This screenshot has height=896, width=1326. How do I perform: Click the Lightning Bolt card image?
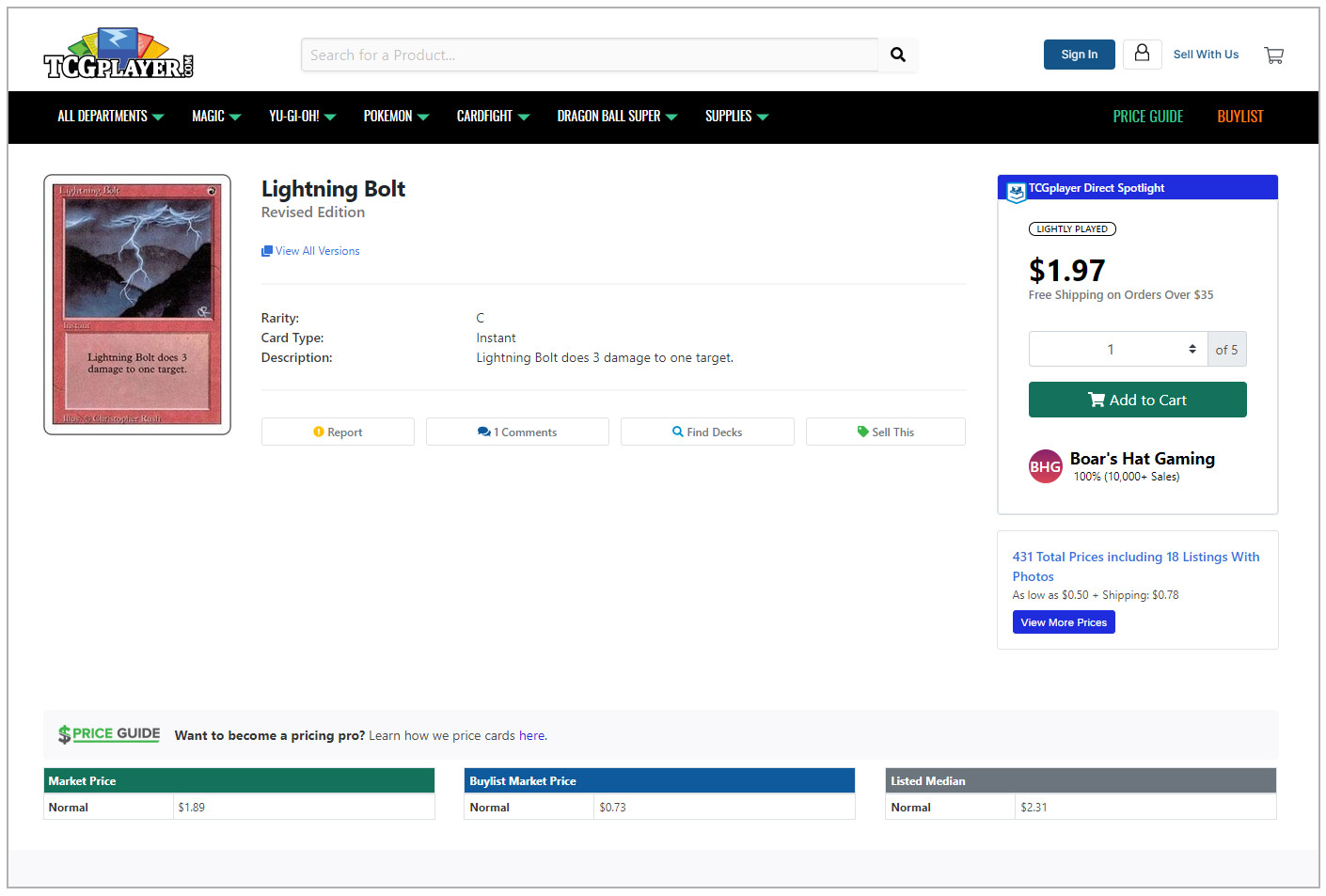137,305
